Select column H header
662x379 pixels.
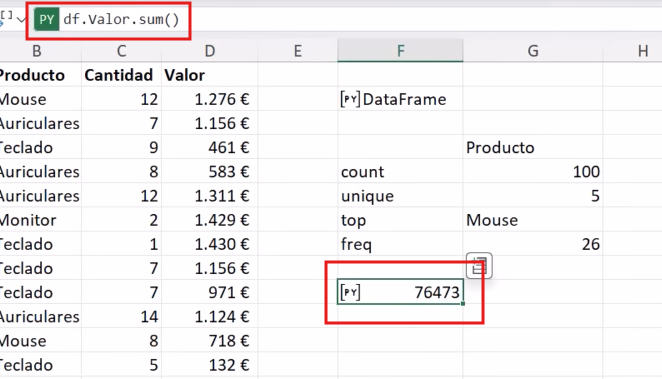(643, 51)
